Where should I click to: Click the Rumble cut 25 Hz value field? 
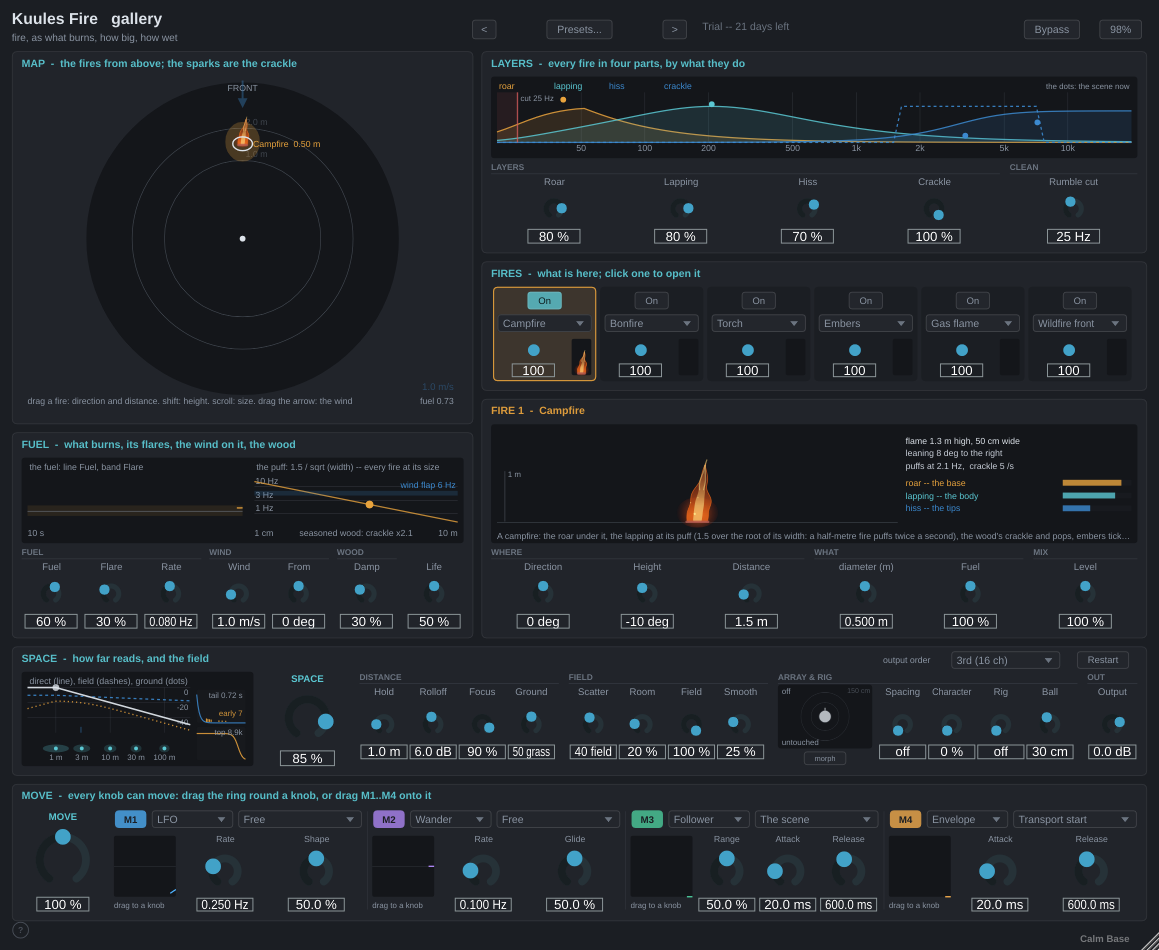(x=1073, y=237)
